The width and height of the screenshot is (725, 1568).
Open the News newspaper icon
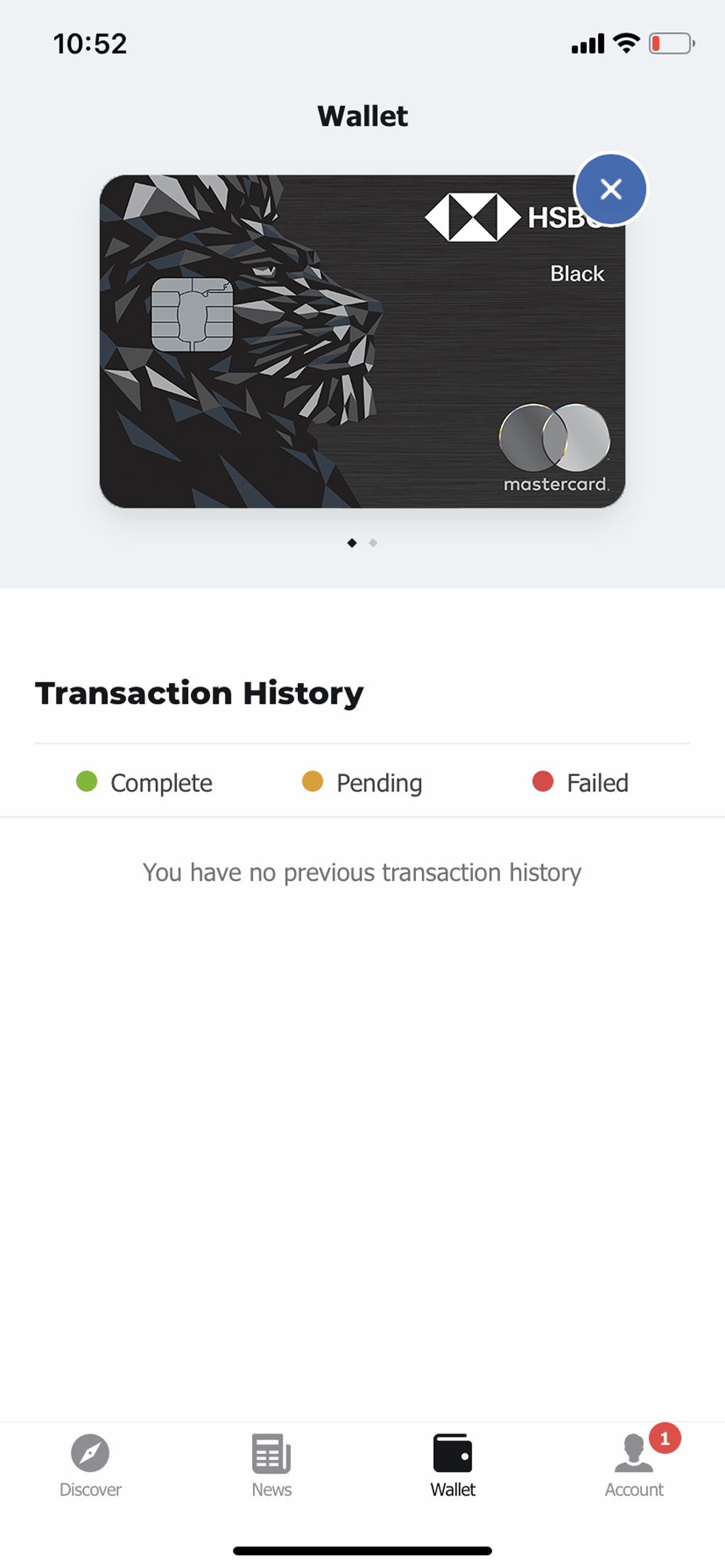(x=271, y=1453)
